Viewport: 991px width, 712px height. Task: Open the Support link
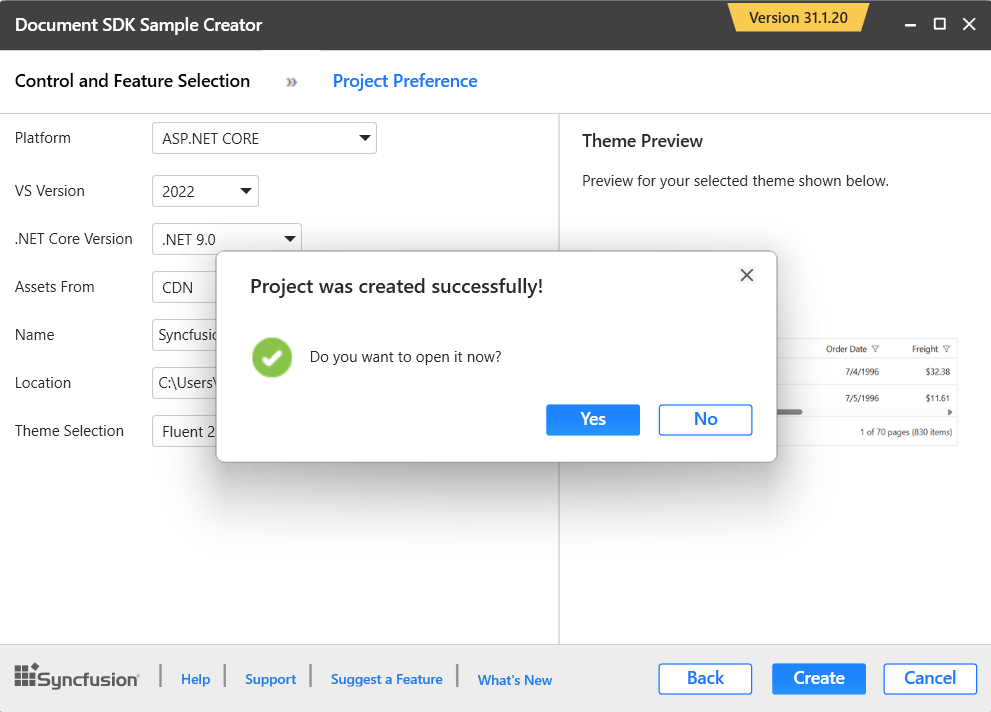[270, 679]
